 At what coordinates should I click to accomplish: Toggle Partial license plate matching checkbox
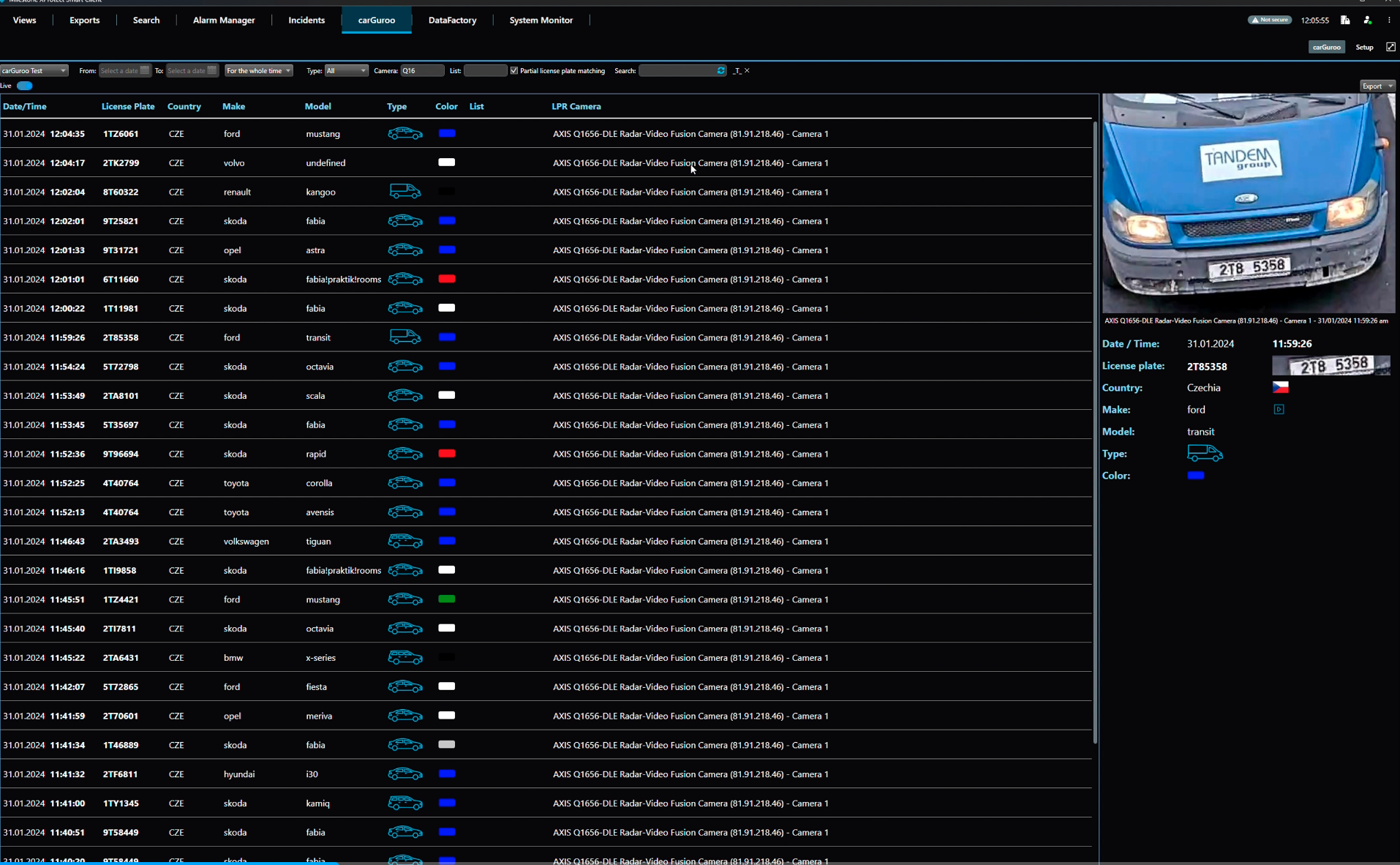[x=514, y=70]
